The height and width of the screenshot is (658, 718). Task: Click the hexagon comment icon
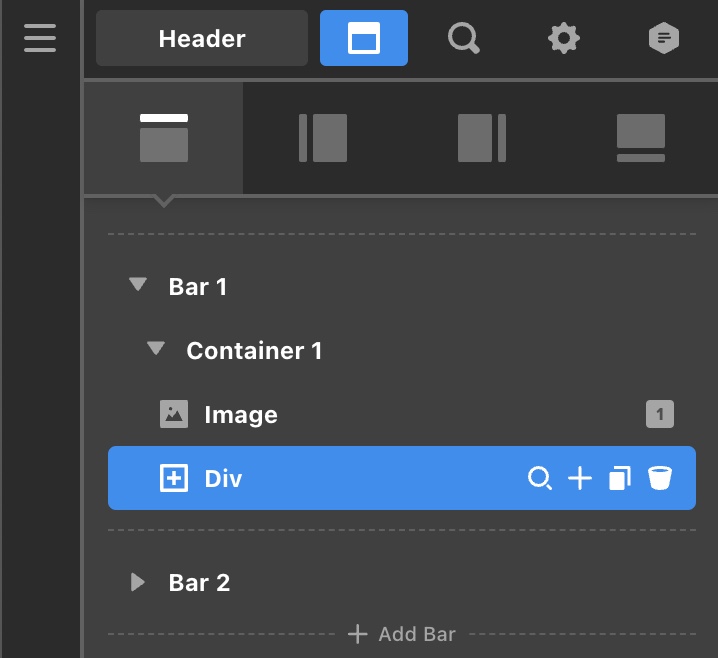click(664, 38)
